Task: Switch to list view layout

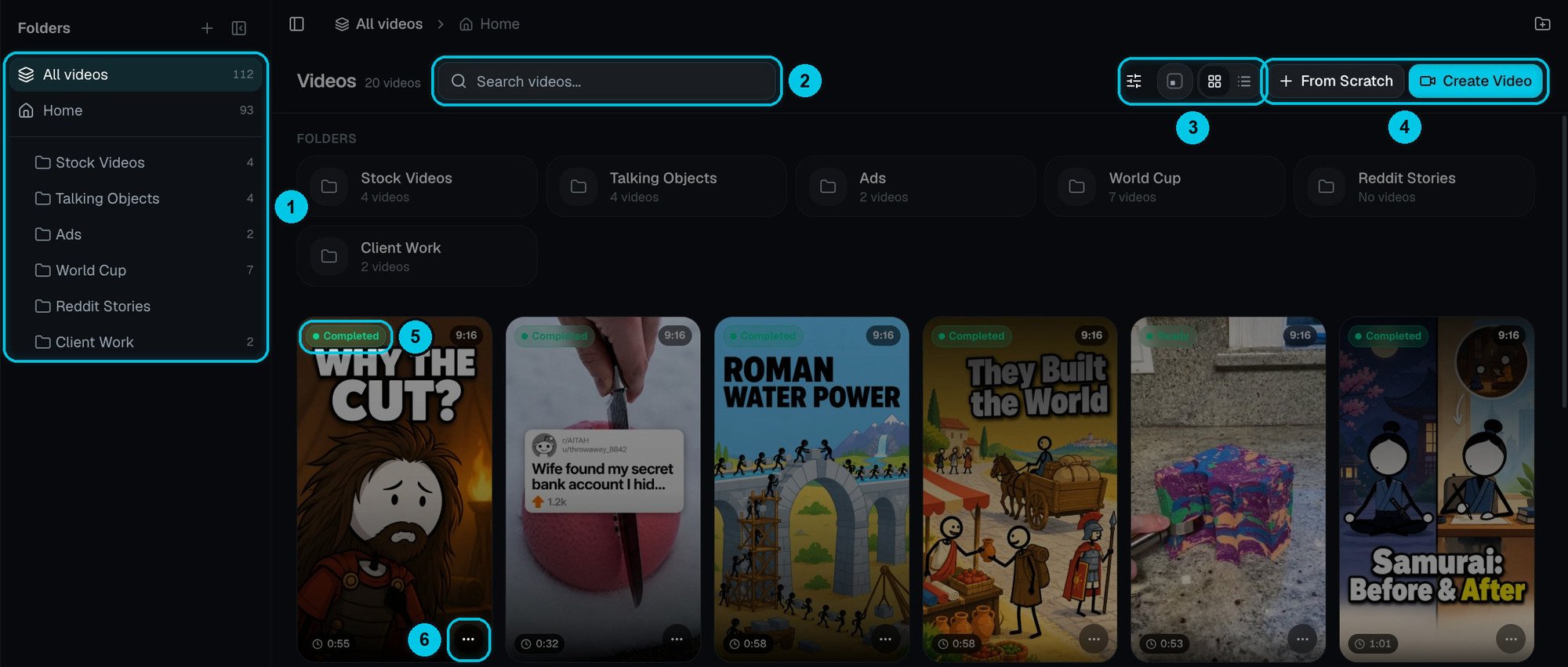Action: (1244, 81)
